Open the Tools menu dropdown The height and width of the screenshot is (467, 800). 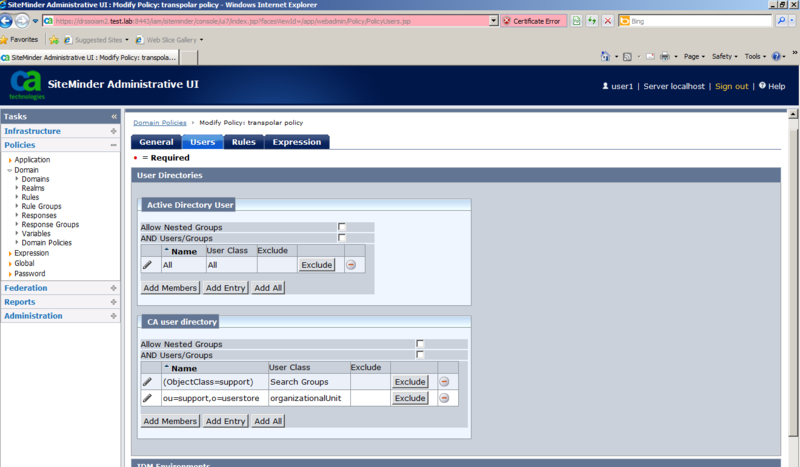[755, 56]
